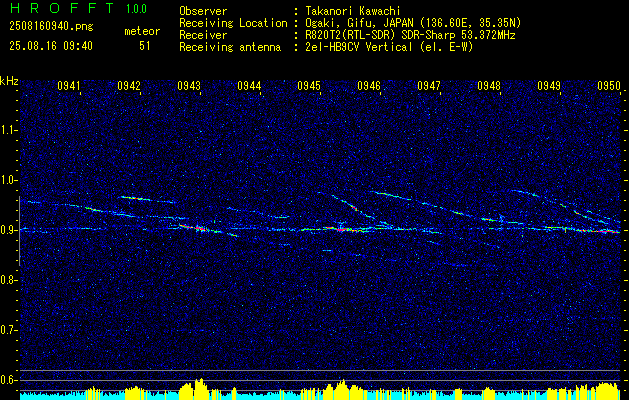
Task: Click the 0943 time marker
Action: pos(189,85)
